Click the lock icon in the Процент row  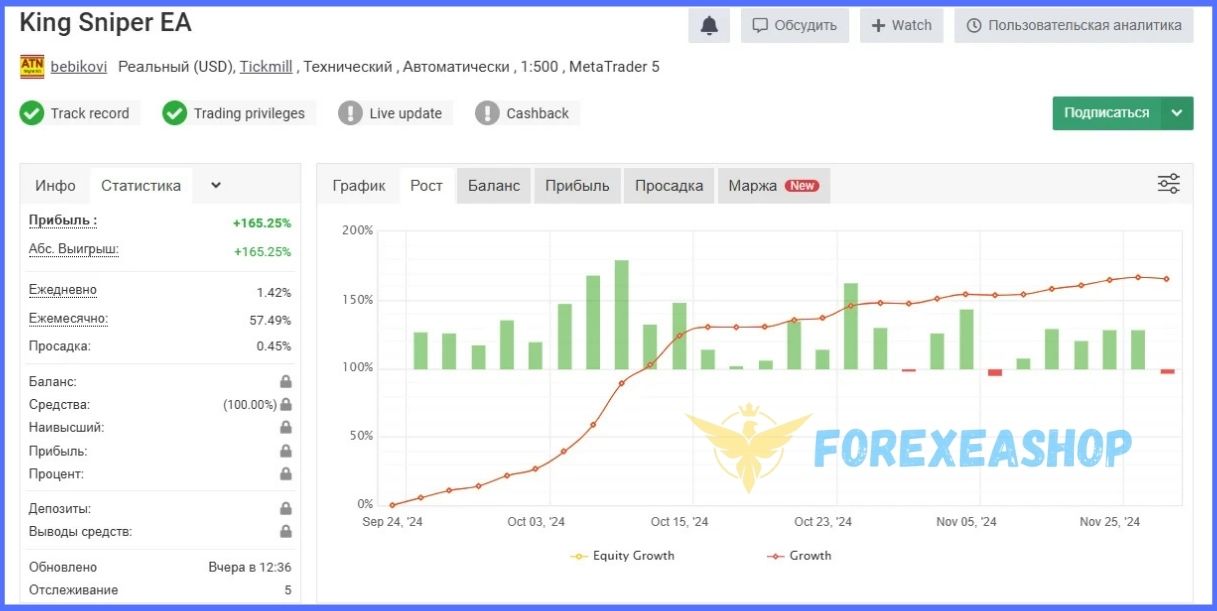(x=286, y=474)
